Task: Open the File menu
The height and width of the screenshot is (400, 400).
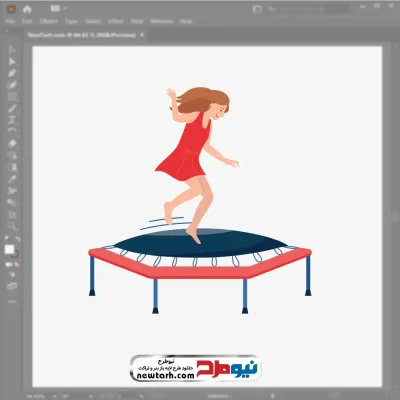Action: pyautogui.click(x=10, y=21)
